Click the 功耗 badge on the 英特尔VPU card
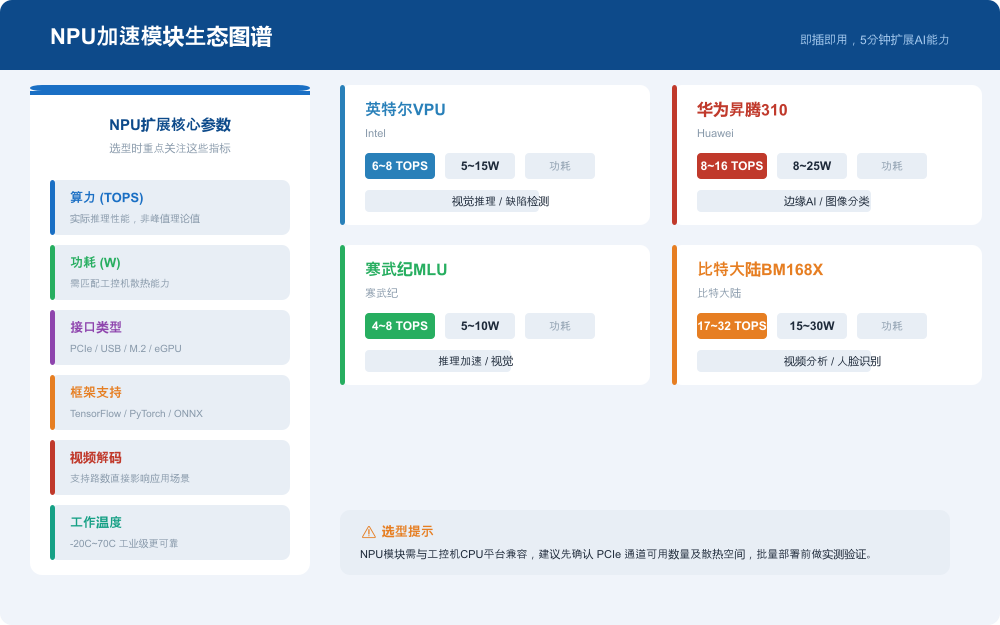The height and width of the screenshot is (625, 1000). point(559,166)
